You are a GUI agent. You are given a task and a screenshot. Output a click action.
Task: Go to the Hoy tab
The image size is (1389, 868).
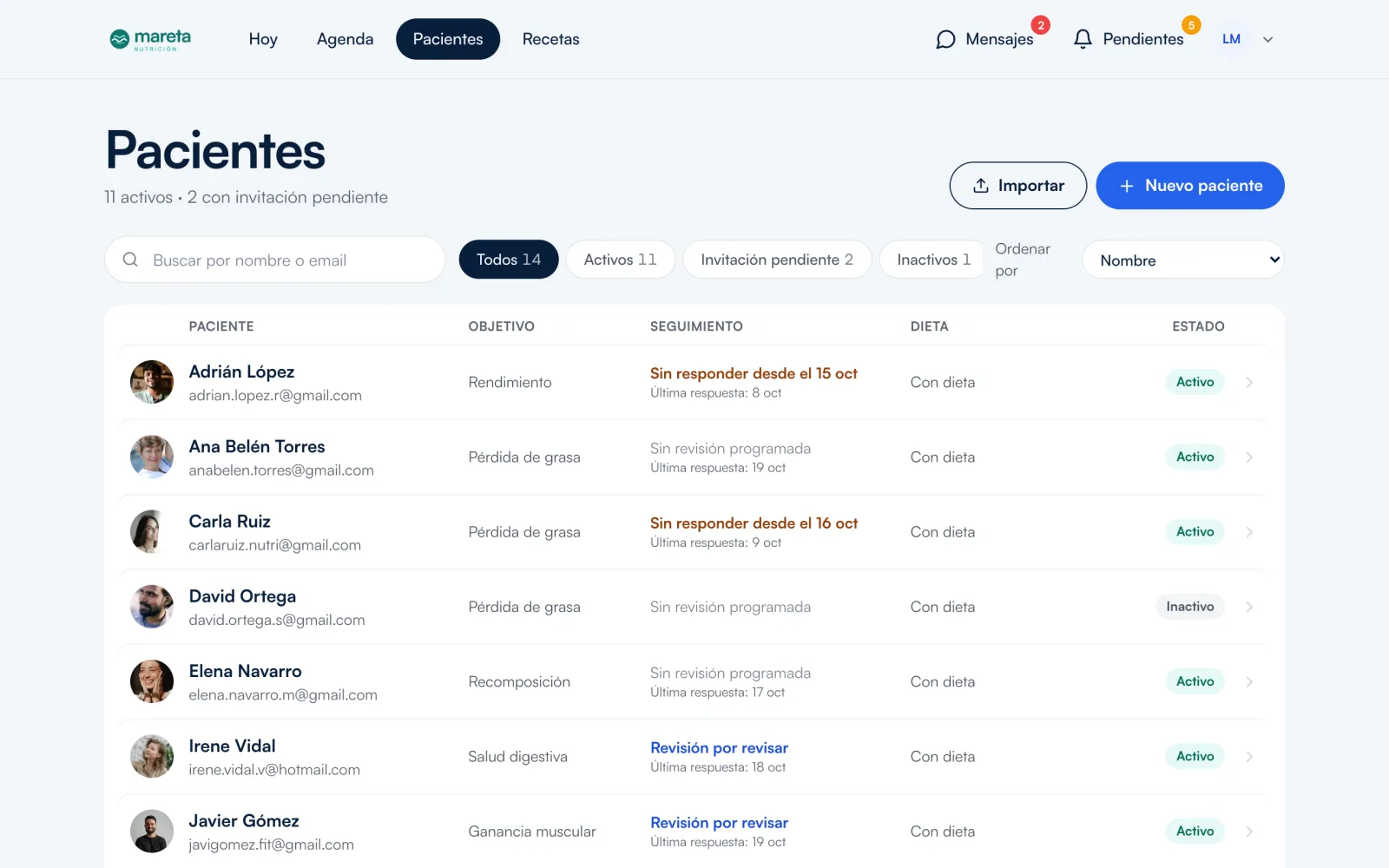(x=263, y=39)
